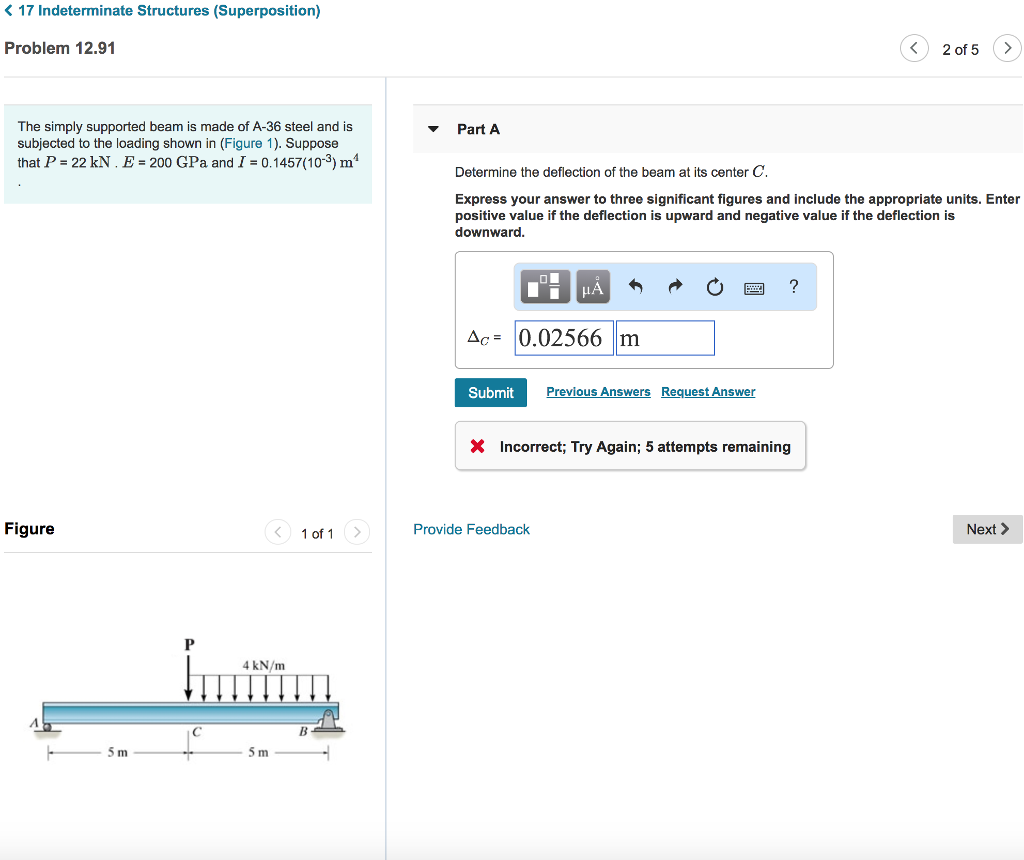
Task: Click the Next button
Action: pyautogui.click(x=986, y=529)
